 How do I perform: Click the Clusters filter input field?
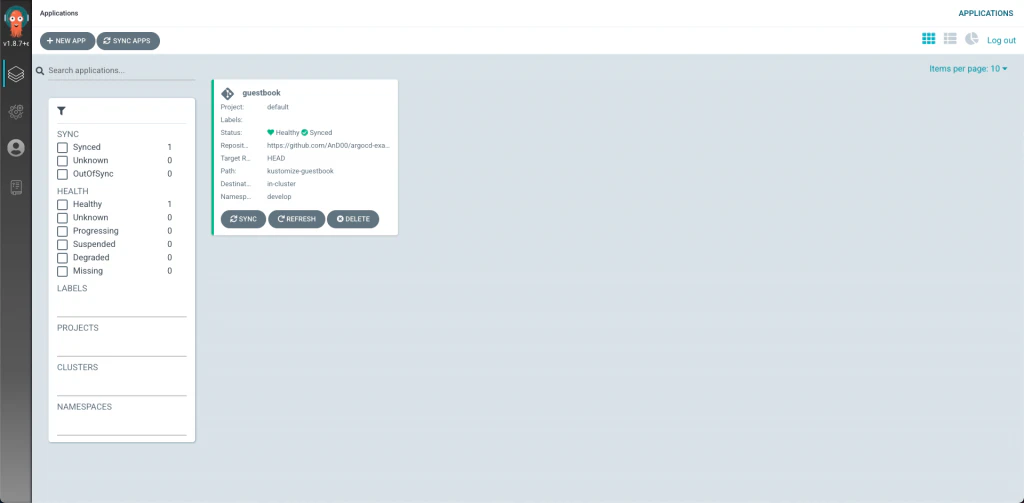coord(121,385)
